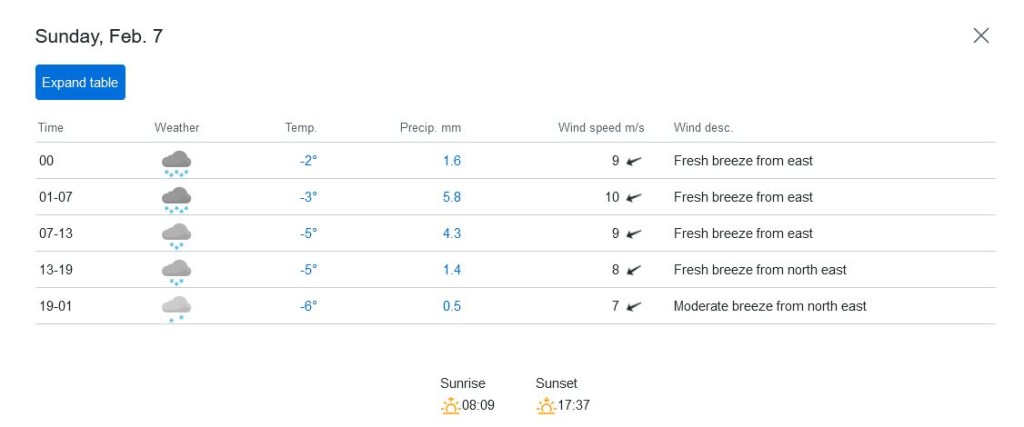The height and width of the screenshot is (427, 1024).
Task: Click the Expand table button
Action: point(80,82)
